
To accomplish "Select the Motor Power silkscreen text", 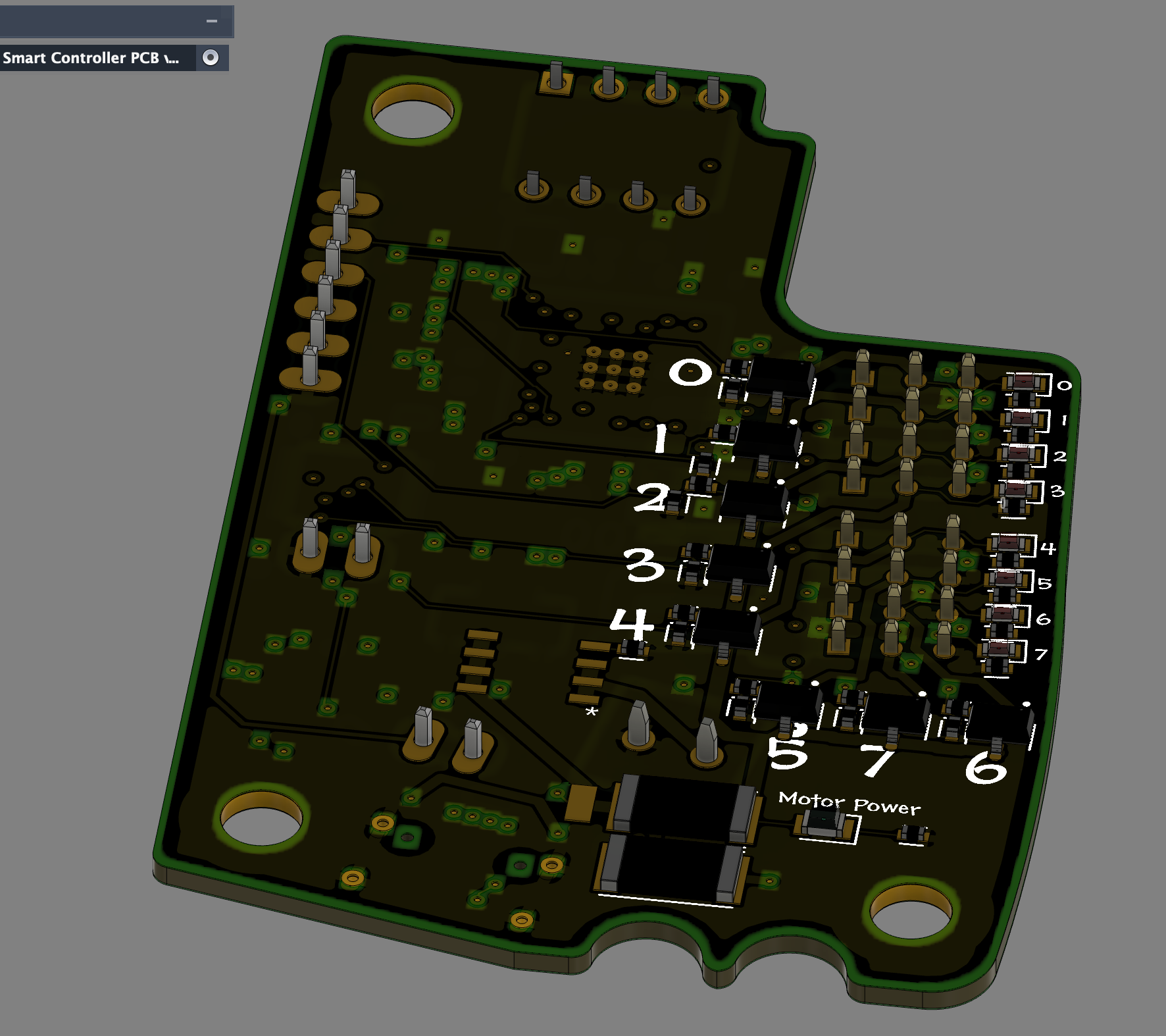I will (849, 803).
